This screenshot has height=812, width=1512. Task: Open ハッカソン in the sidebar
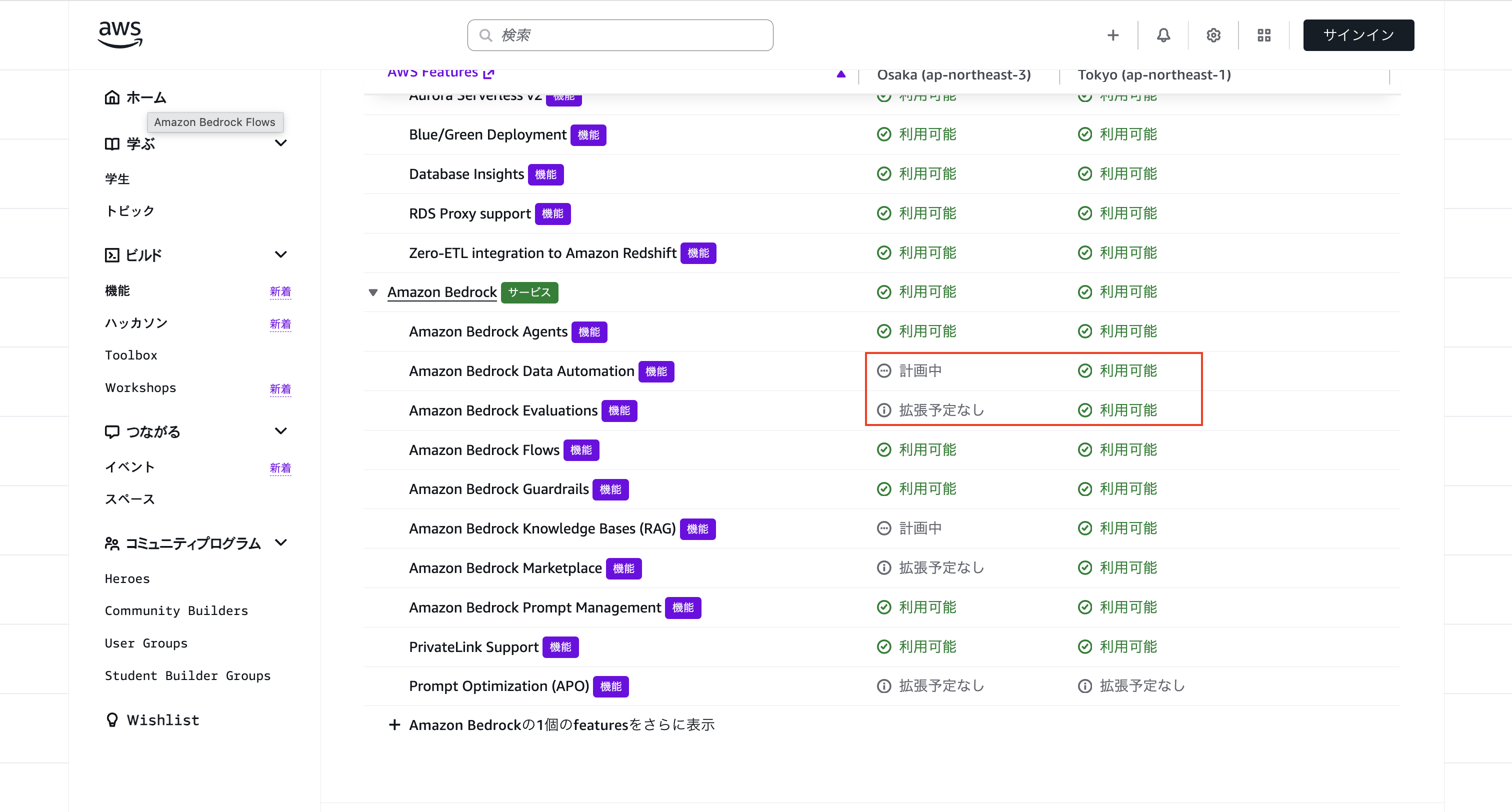tap(136, 323)
